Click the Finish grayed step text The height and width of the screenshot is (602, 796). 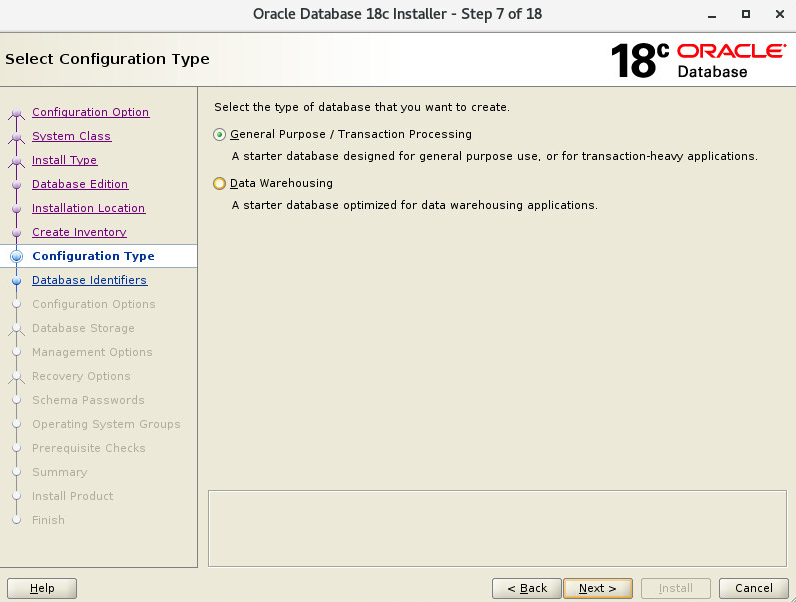48,520
